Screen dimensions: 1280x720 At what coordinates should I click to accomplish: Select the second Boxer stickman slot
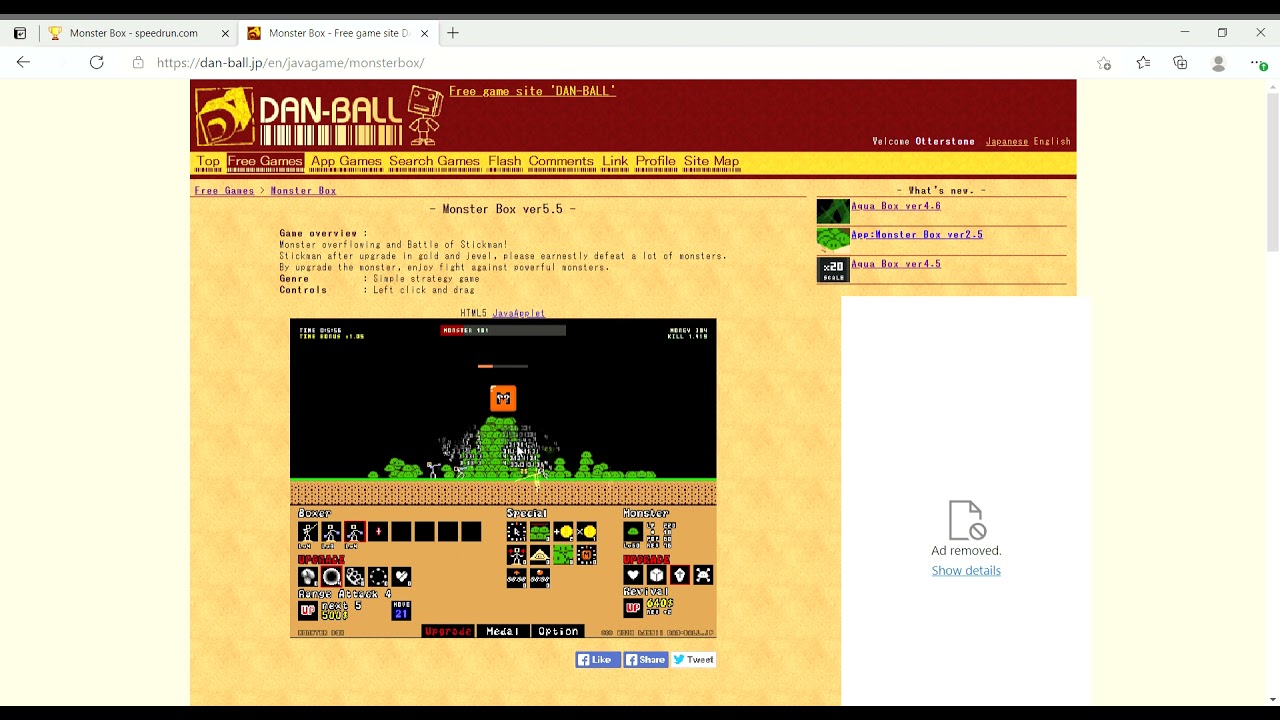tap(332, 531)
